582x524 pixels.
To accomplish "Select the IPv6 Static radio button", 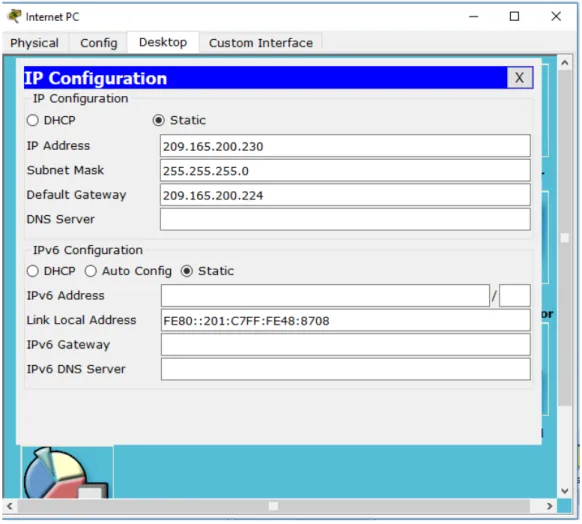I will click(x=187, y=271).
